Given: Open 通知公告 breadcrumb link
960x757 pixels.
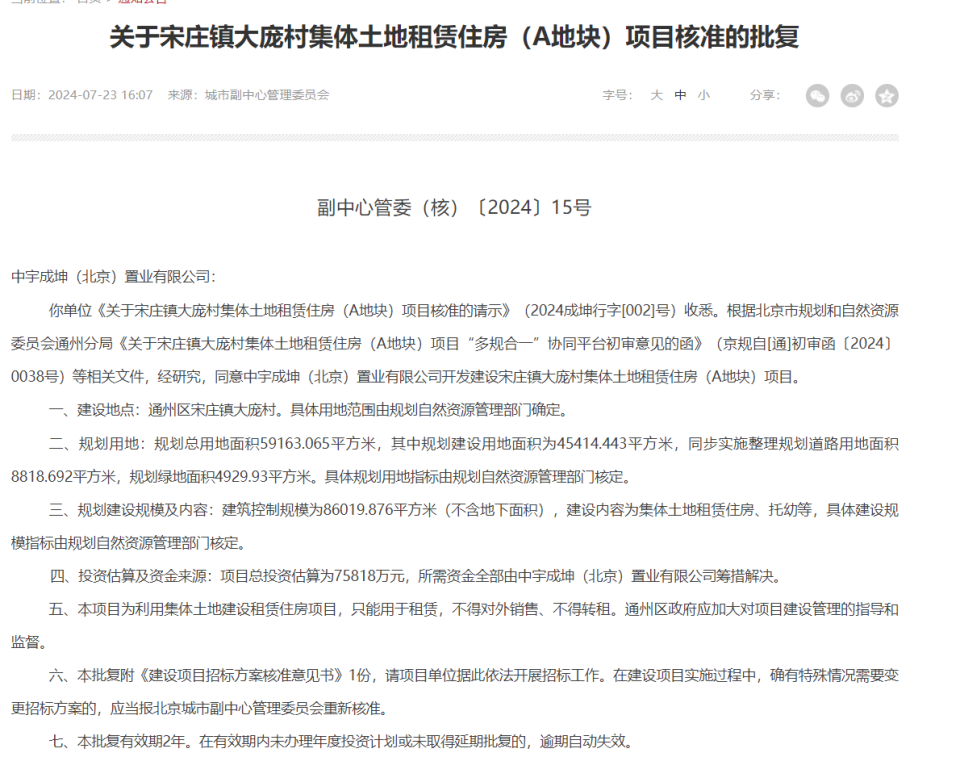Looking at the screenshot, I should (x=142, y=2).
